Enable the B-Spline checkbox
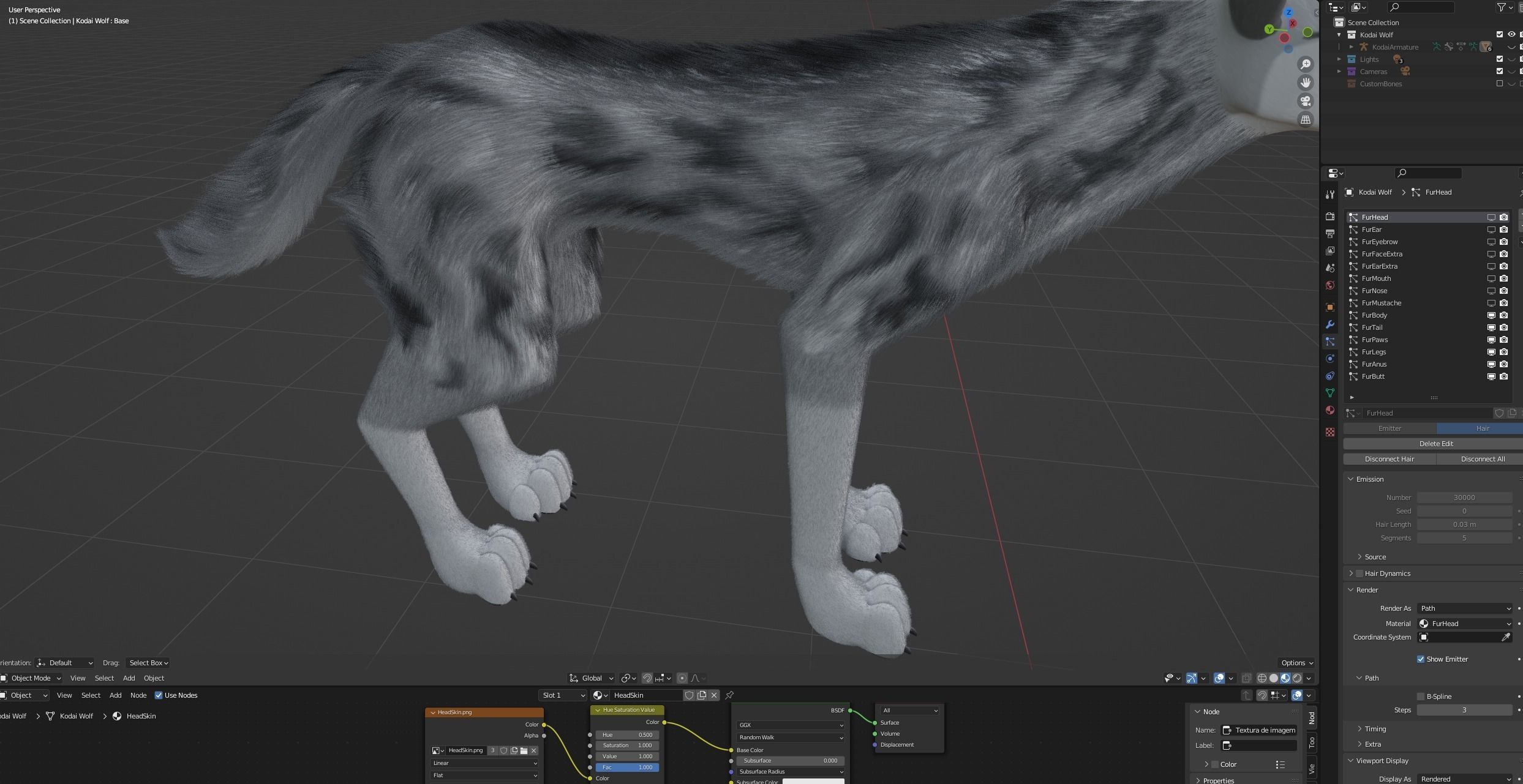 (x=1421, y=696)
